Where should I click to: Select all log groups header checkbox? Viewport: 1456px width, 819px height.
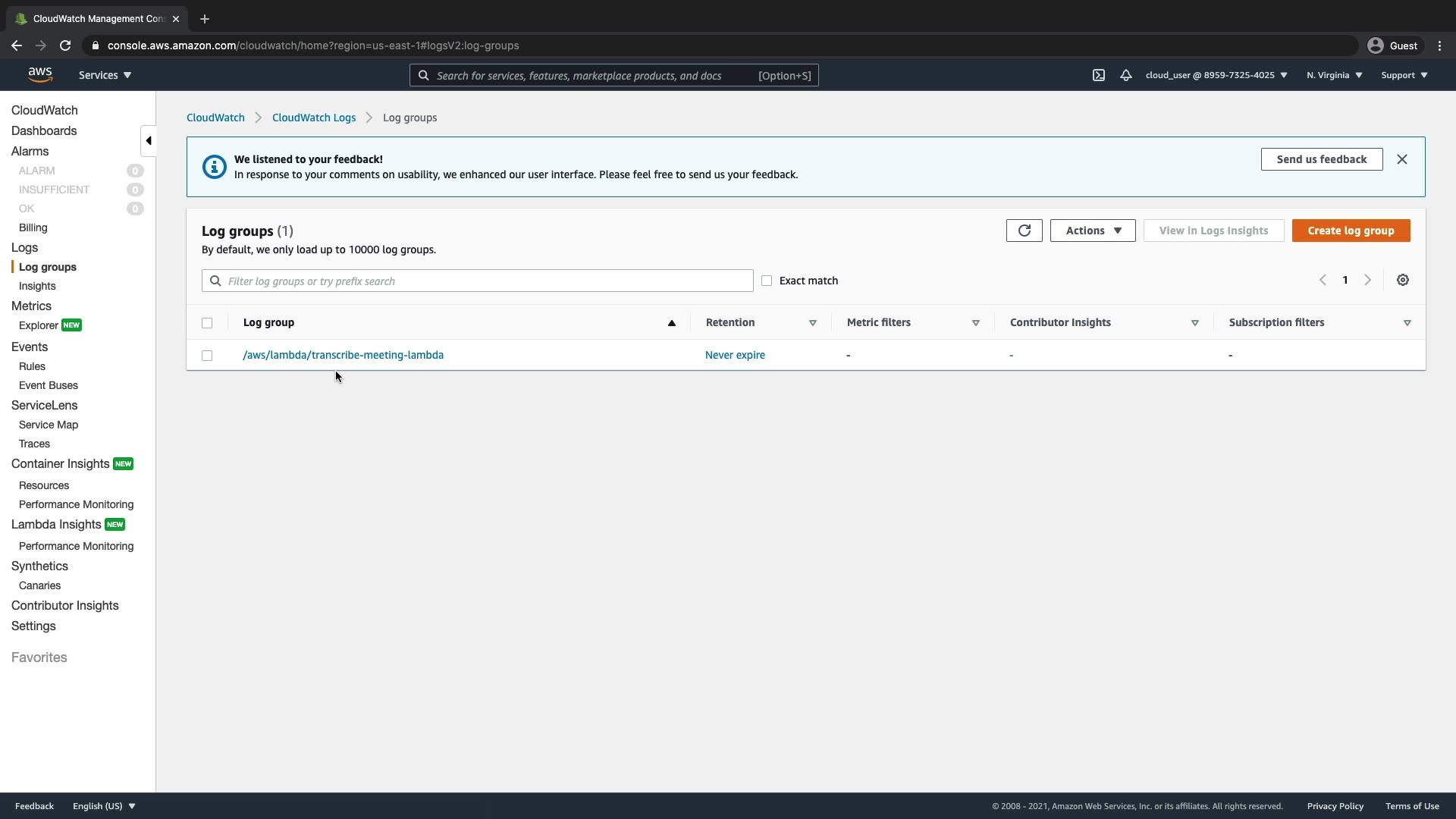tap(207, 323)
